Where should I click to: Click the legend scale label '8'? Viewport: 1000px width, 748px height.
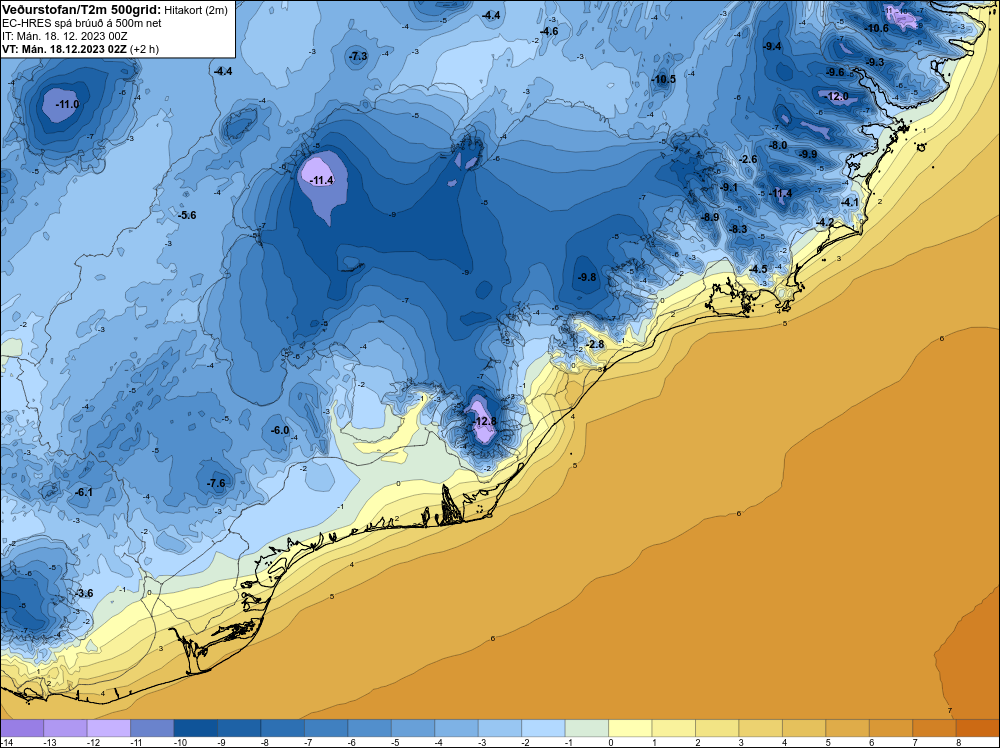(958, 742)
